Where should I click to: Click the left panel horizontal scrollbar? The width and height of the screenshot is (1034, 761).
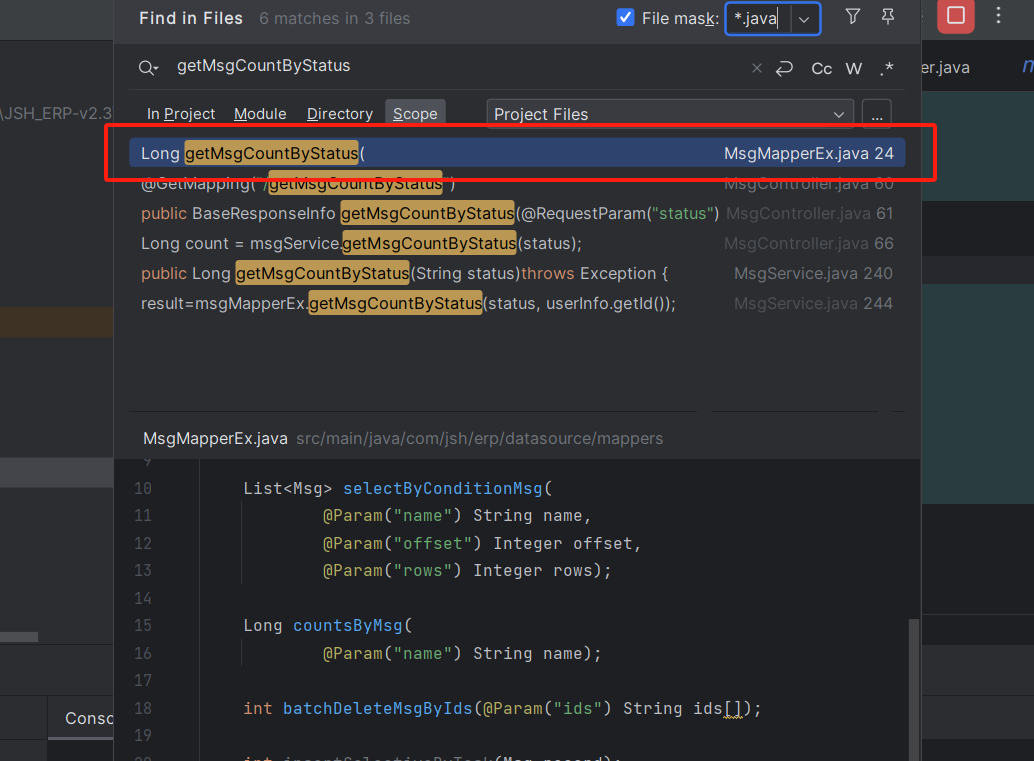pyautogui.click(x=19, y=637)
